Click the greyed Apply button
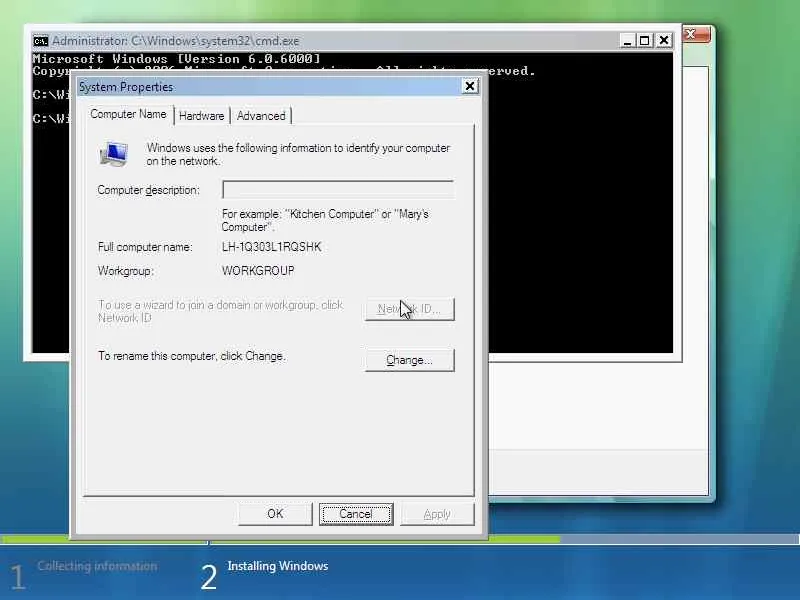 click(x=437, y=514)
